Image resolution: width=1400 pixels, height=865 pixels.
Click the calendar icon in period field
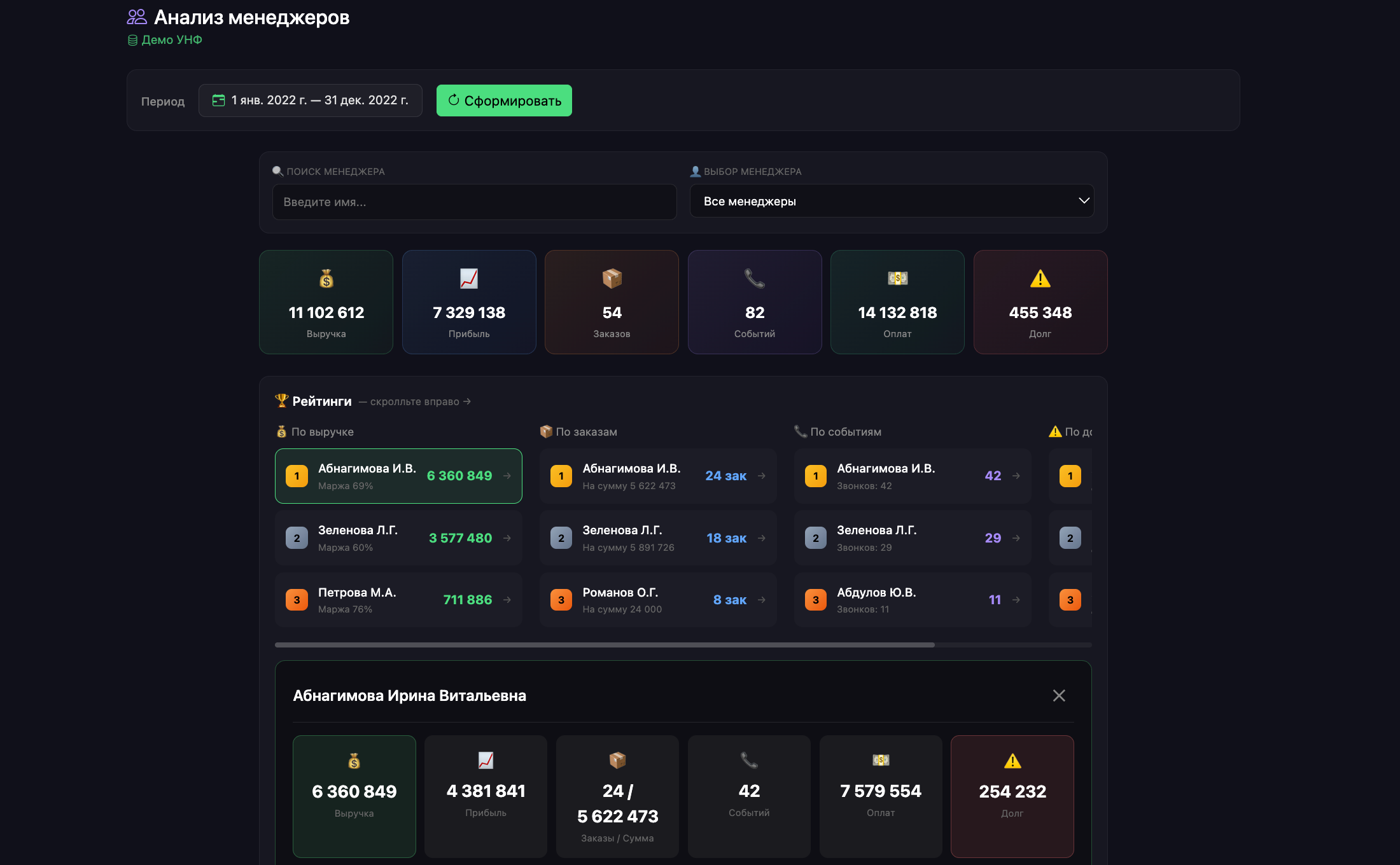tap(218, 100)
